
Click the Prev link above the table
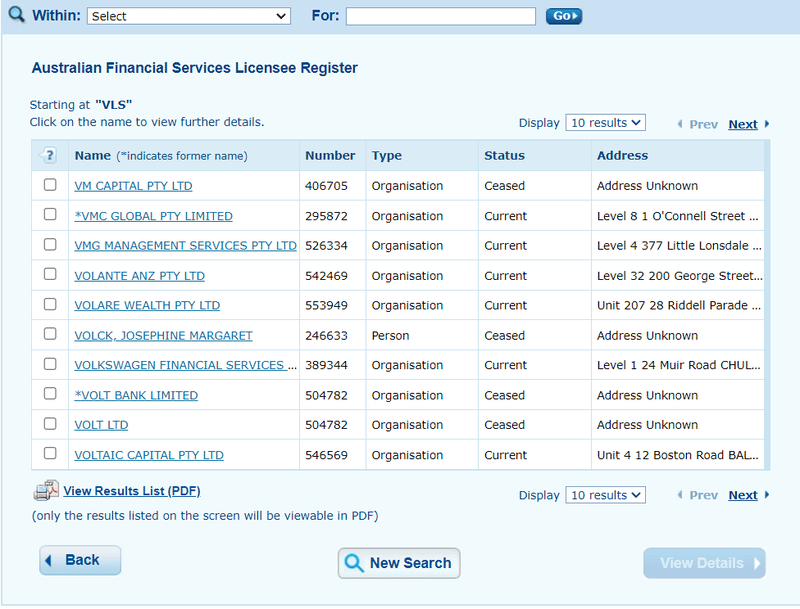click(703, 124)
